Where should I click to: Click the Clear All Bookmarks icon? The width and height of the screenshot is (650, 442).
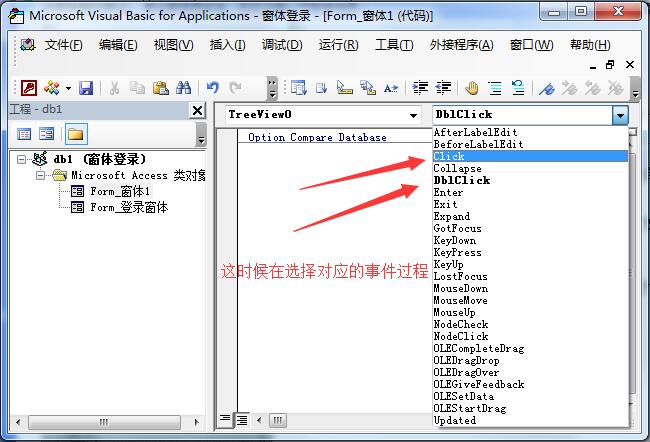click(616, 88)
